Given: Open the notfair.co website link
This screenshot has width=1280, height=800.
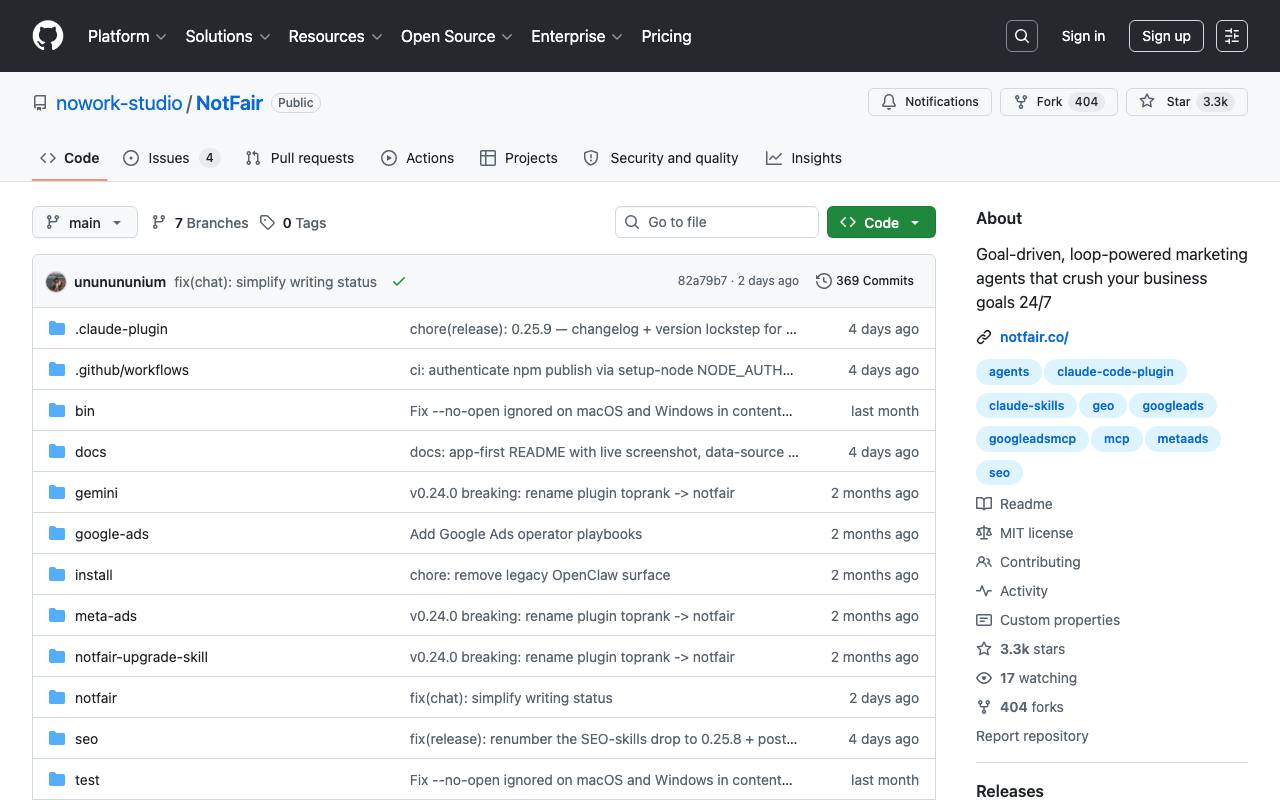Looking at the screenshot, I should tap(1034, 337).
